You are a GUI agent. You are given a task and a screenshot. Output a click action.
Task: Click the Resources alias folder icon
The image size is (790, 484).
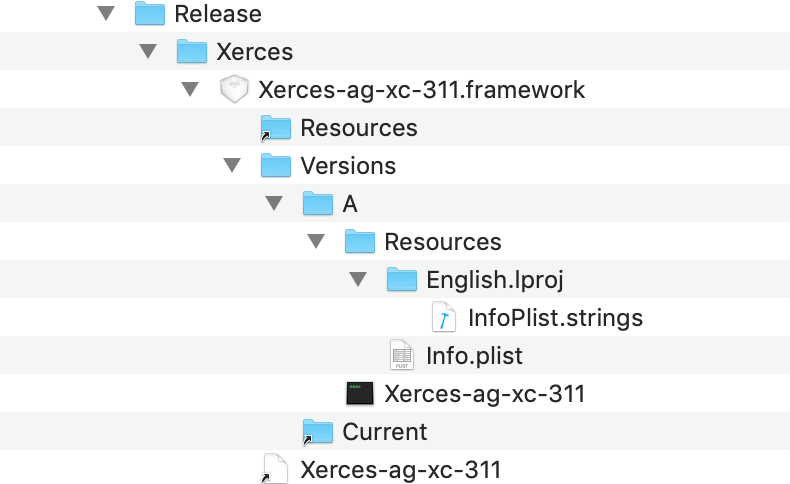275,128
